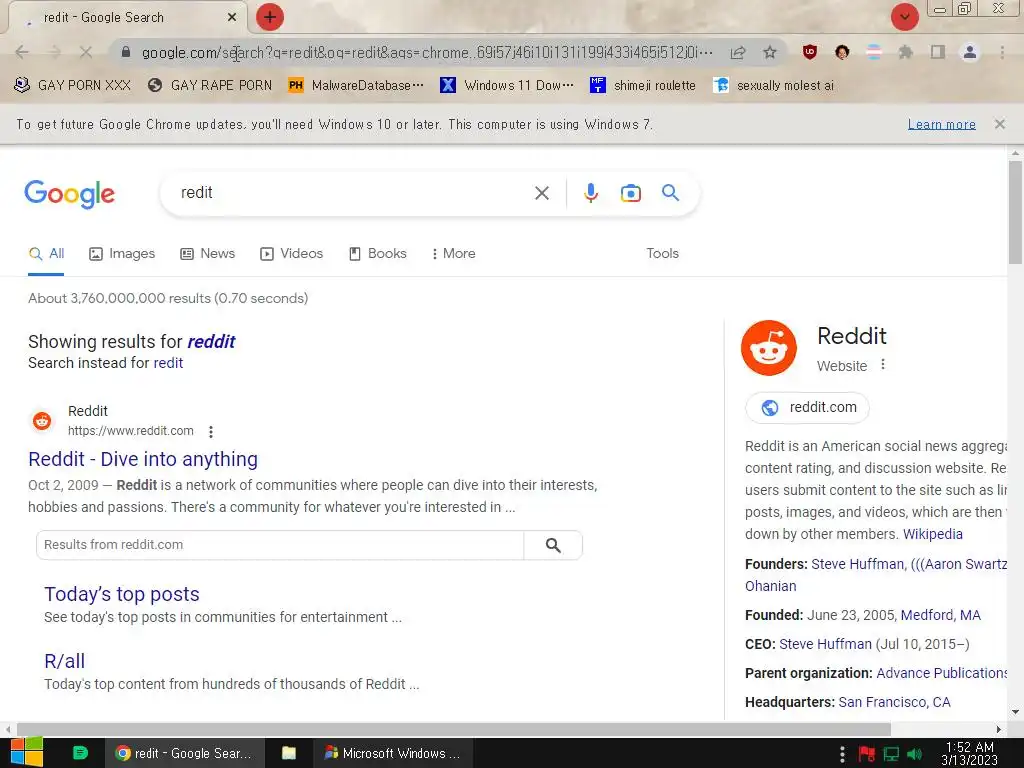
Task: Click the Advance Publications link
Action: coord(942,673)
